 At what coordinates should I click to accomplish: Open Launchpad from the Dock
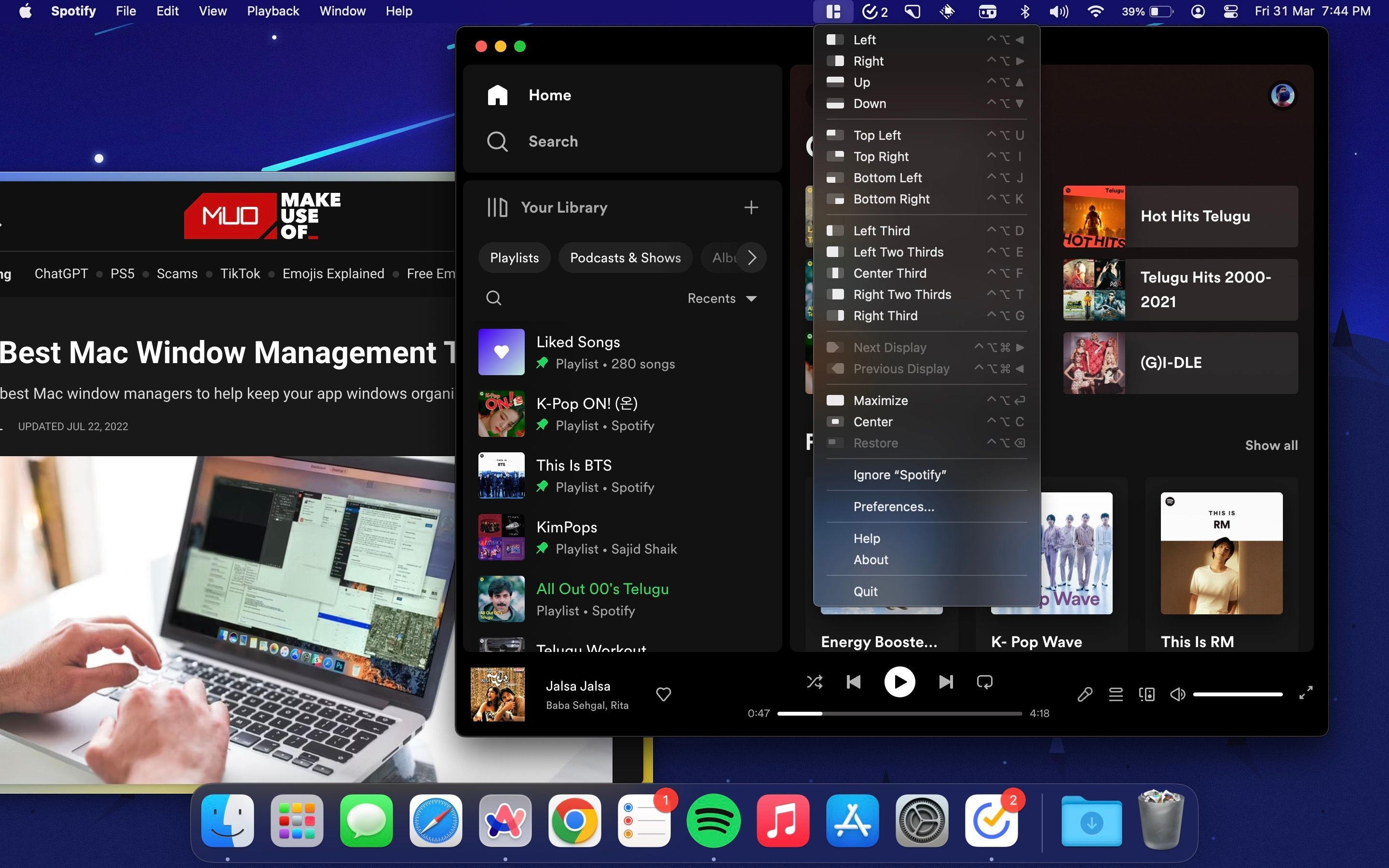297,820
